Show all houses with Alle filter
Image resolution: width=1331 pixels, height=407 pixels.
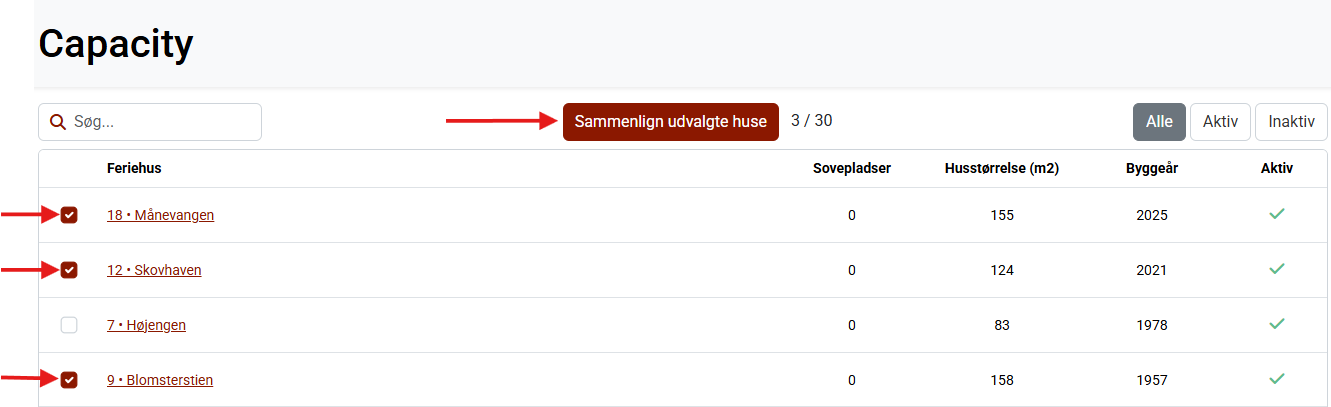pos(1159,122)
